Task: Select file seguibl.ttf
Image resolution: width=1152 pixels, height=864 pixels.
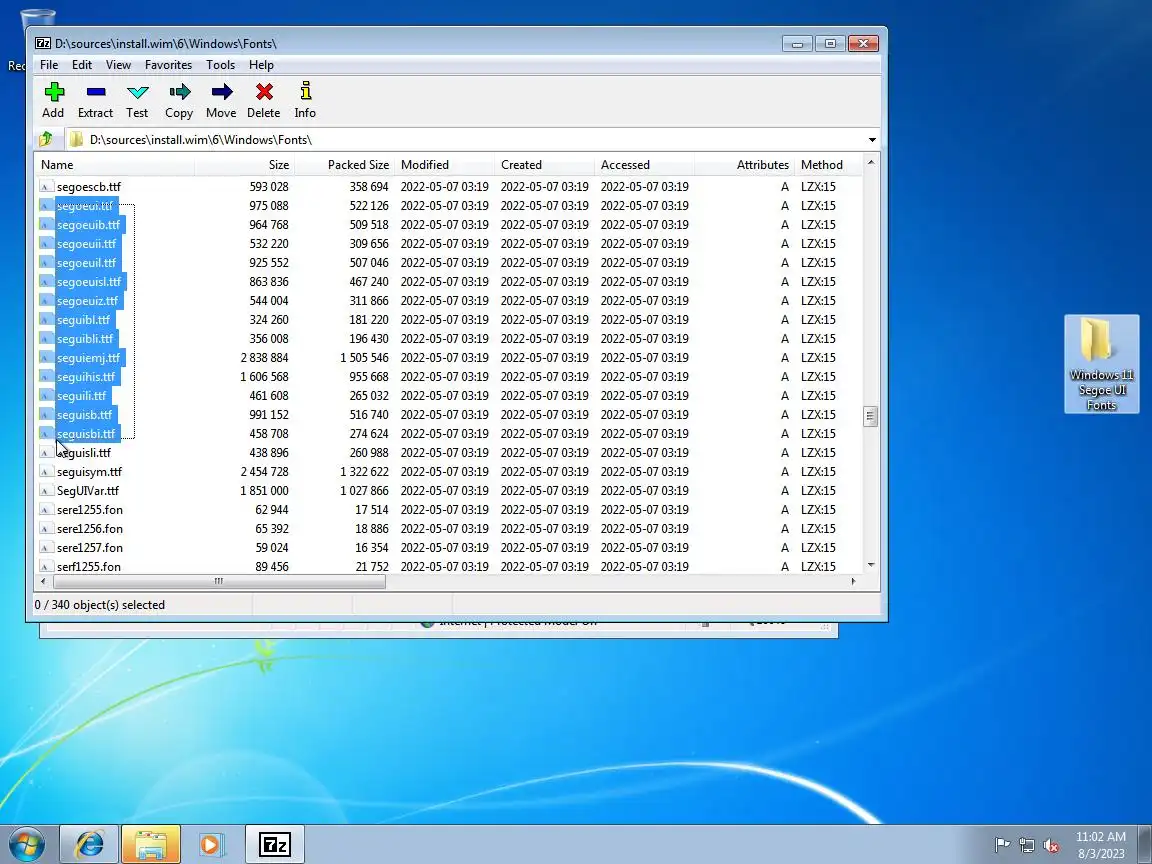Action: click(83, 320)
